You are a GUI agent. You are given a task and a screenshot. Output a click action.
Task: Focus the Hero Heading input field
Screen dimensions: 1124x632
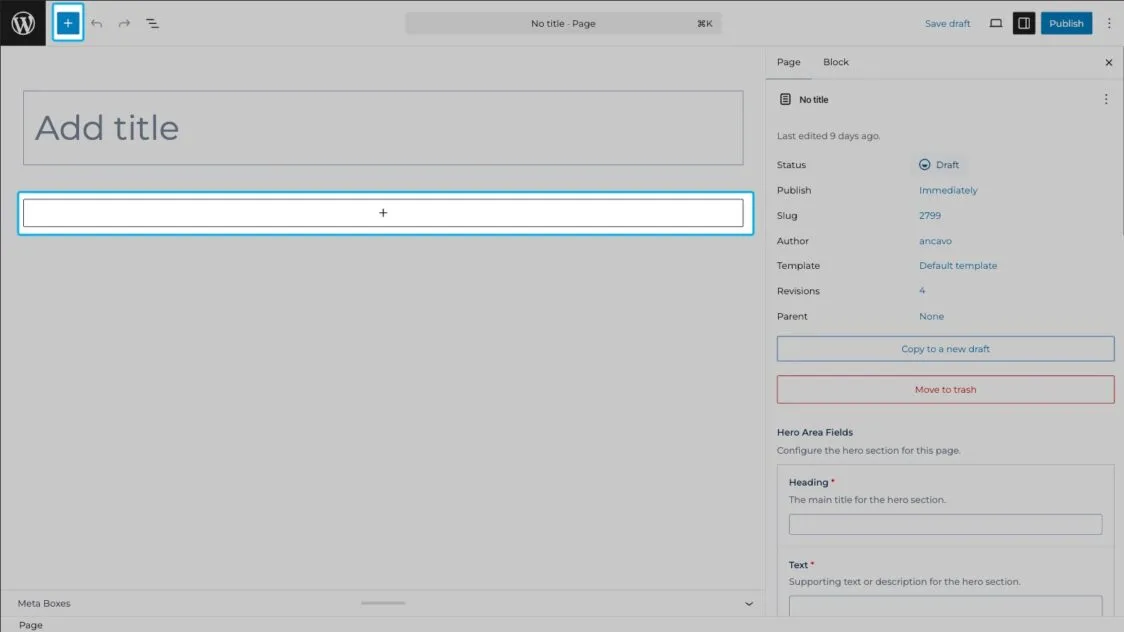[945, 524]
